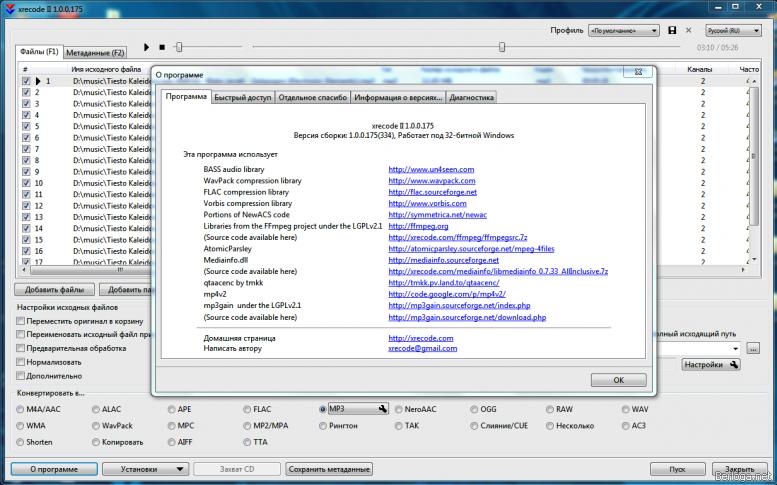Open the Информация о версиях tab
Screen dimensions: 777x485
point(398,98)
